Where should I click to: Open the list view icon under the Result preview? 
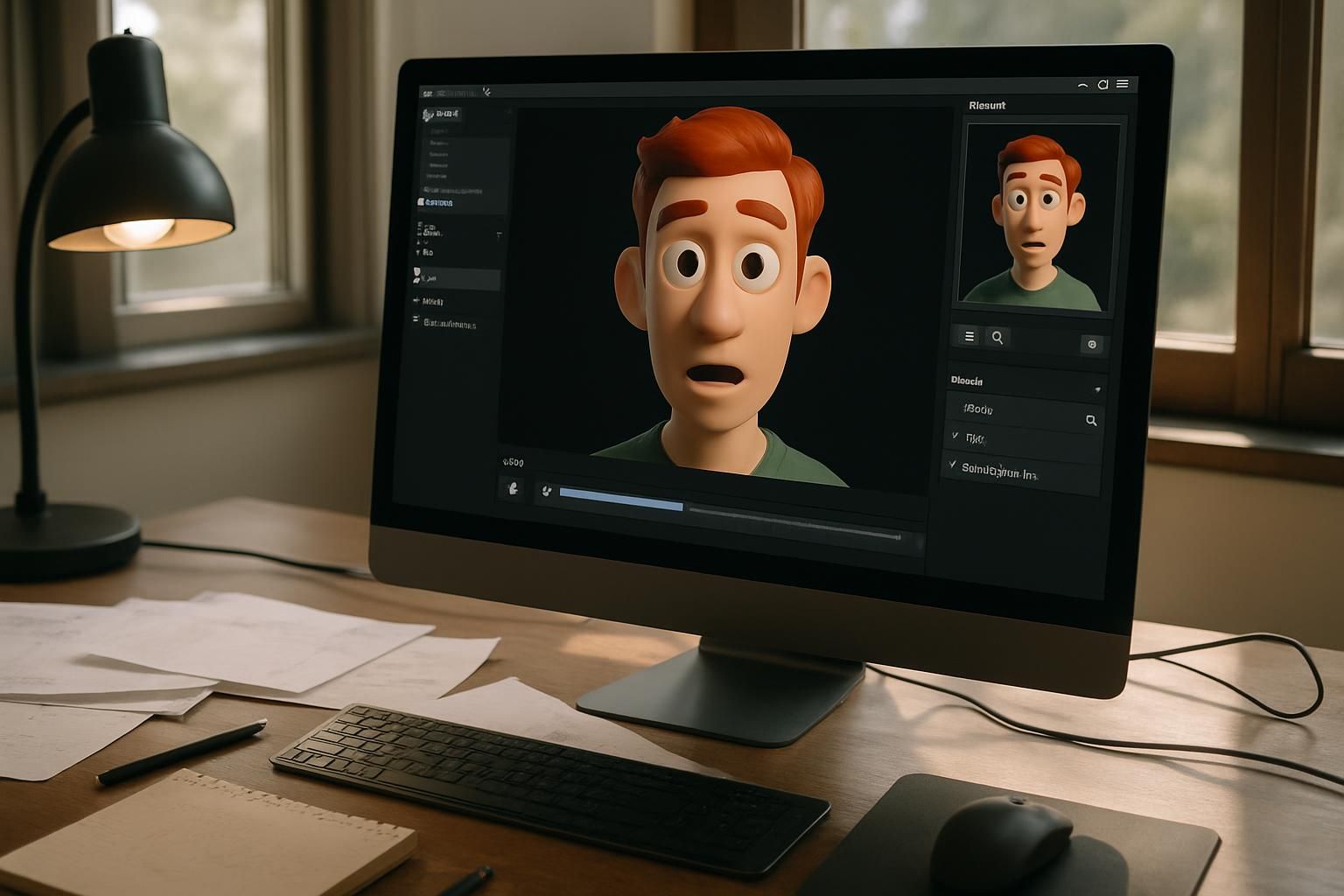[969, 338]
